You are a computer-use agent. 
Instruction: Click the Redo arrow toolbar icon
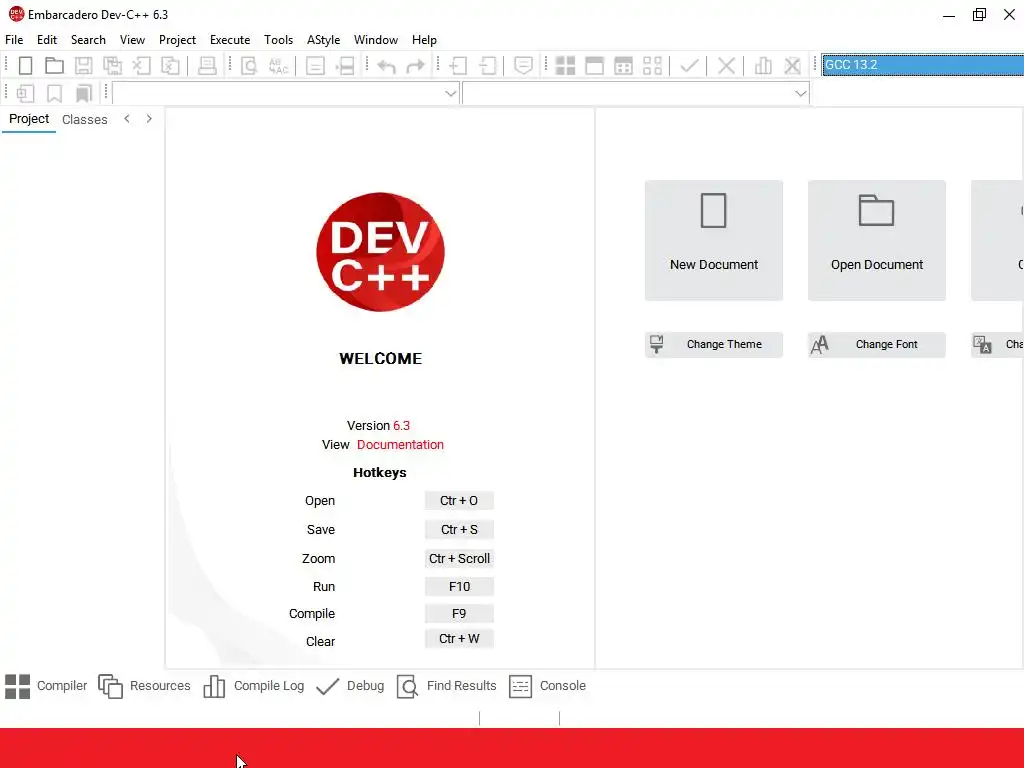coord(415,65)
